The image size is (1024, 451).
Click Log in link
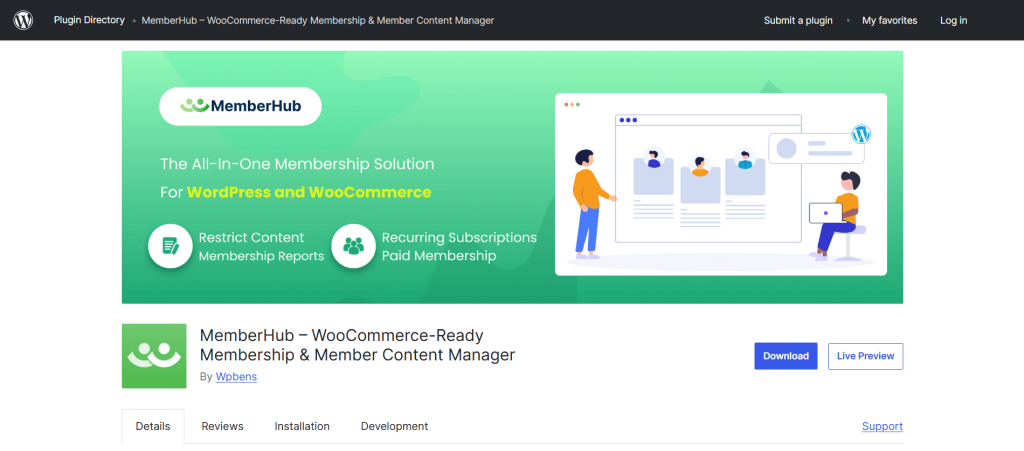(x=953, y=20)
